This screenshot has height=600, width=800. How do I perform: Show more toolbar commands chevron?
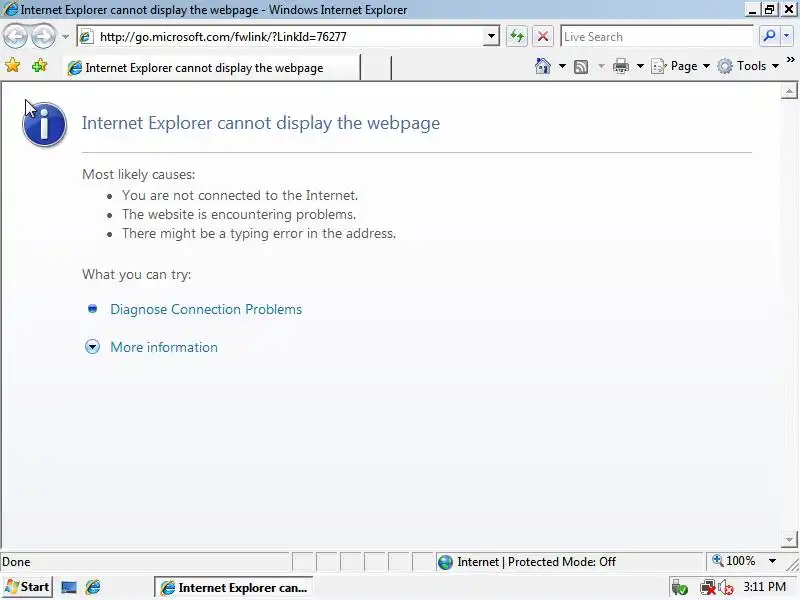(790, 60)
